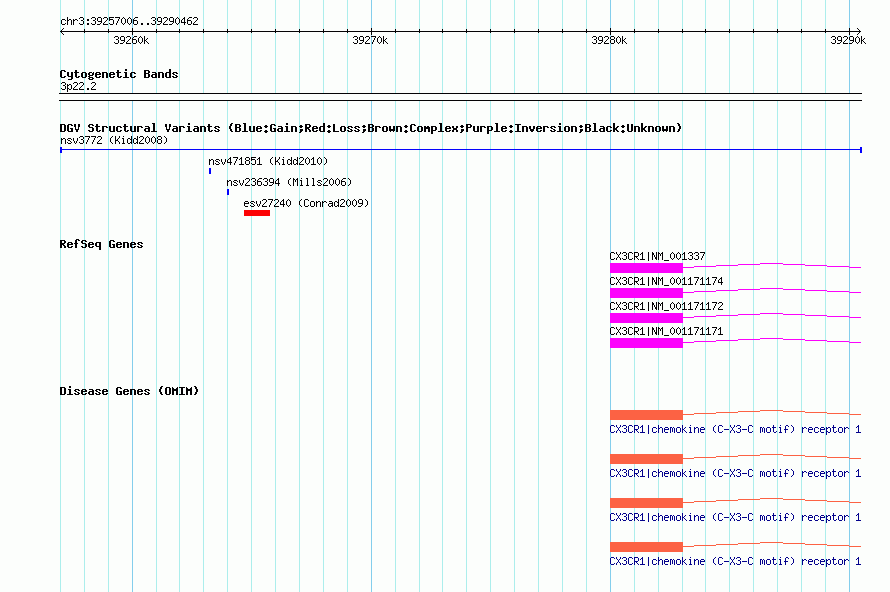Click the 39270k ruler tick label
890x592 pixels.
click(370, 40)
